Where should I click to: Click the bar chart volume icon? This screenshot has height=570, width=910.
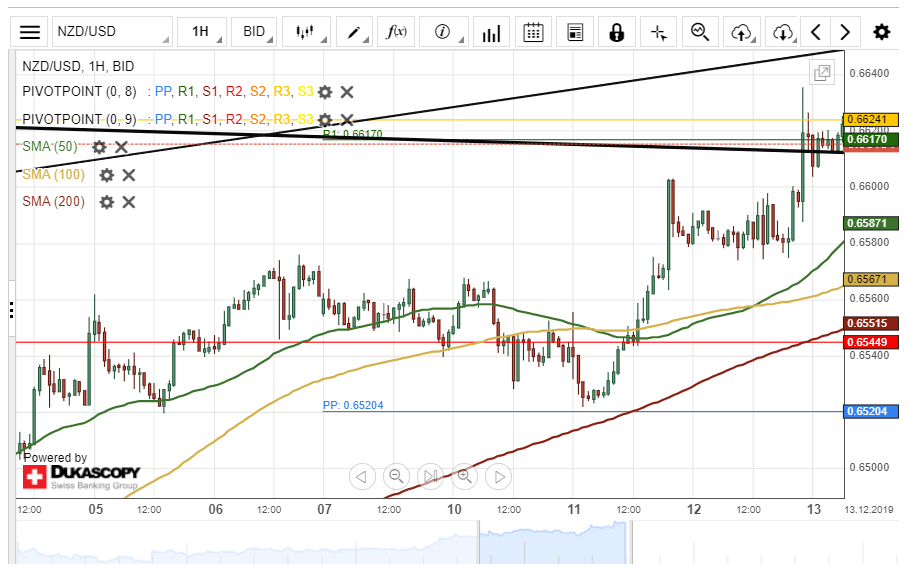click(x=491, y=32)
